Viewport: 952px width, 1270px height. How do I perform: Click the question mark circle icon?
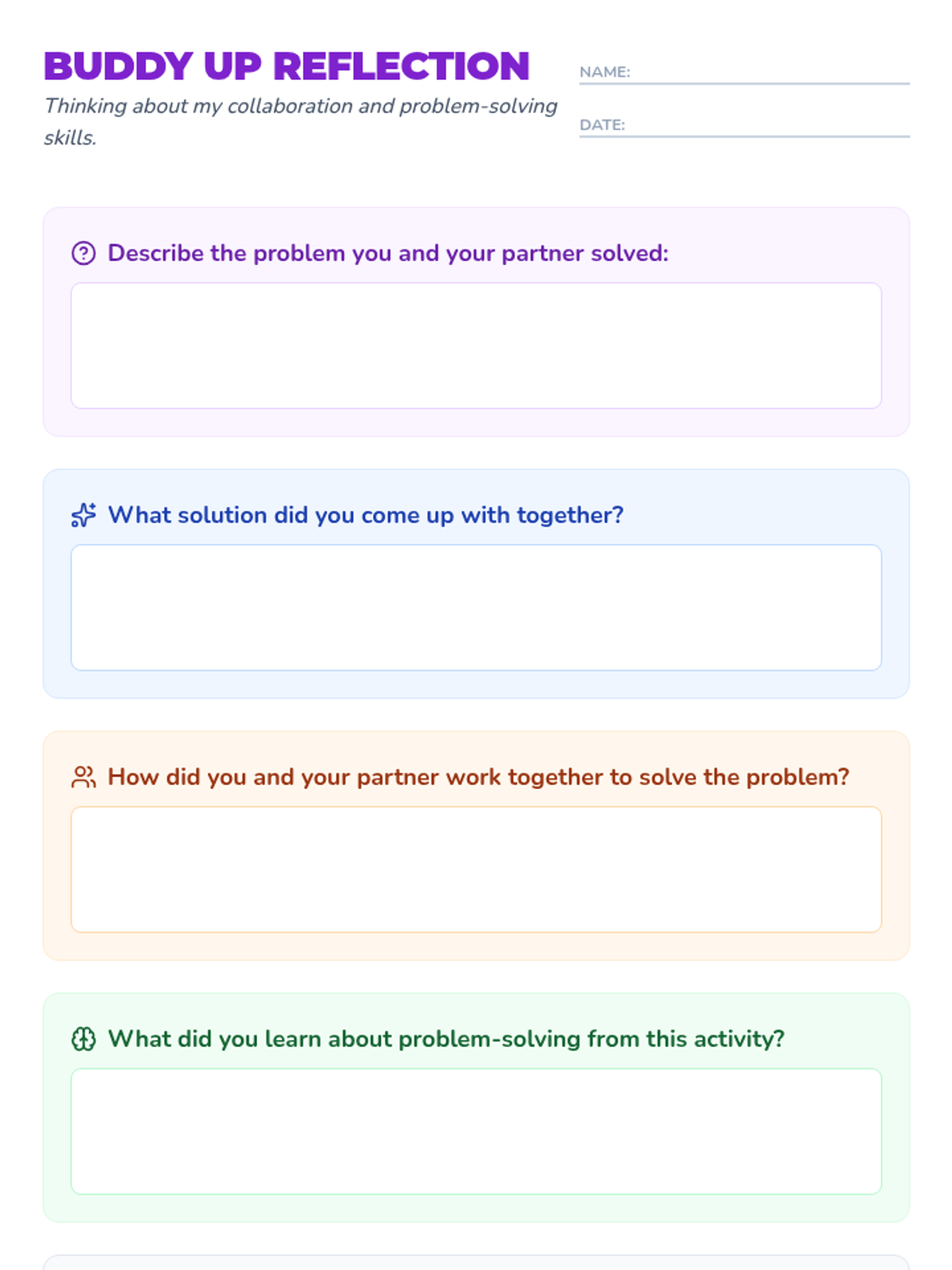pos(83,253)
